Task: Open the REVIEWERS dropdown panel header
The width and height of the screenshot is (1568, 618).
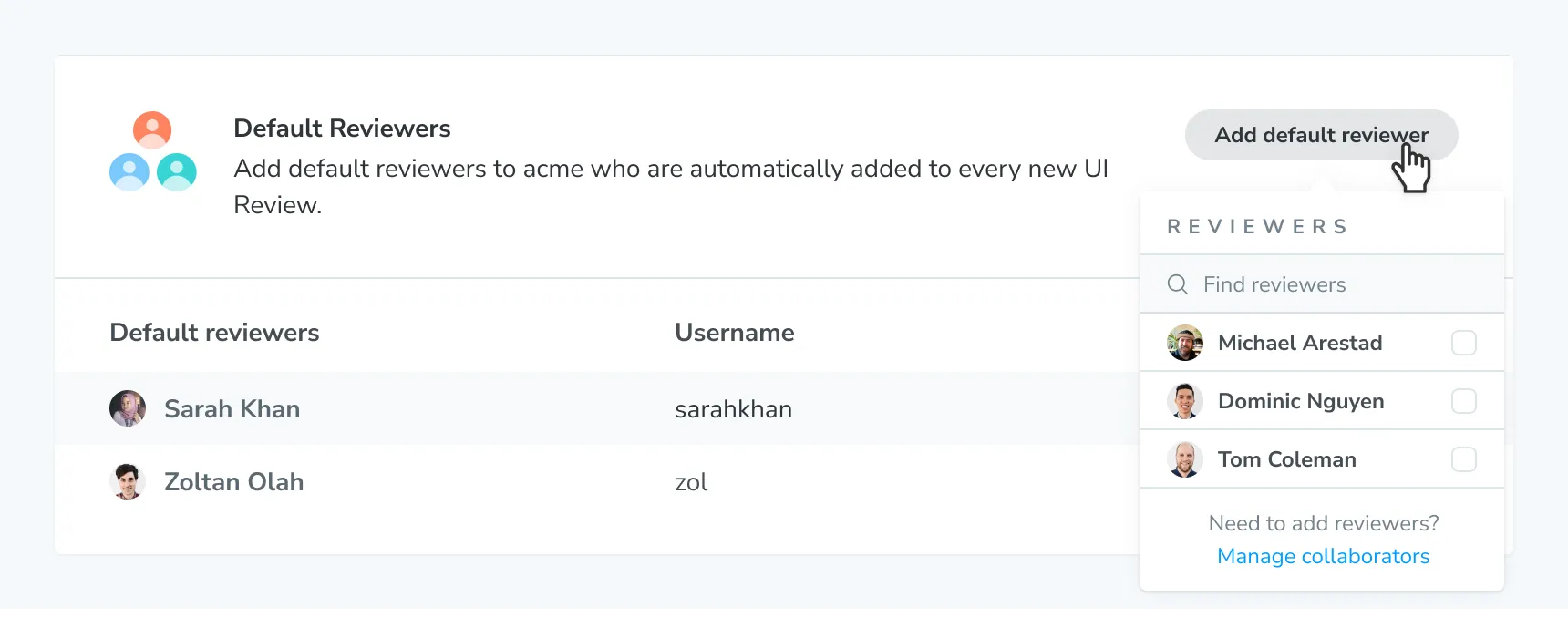Action: pos(1258,225)
